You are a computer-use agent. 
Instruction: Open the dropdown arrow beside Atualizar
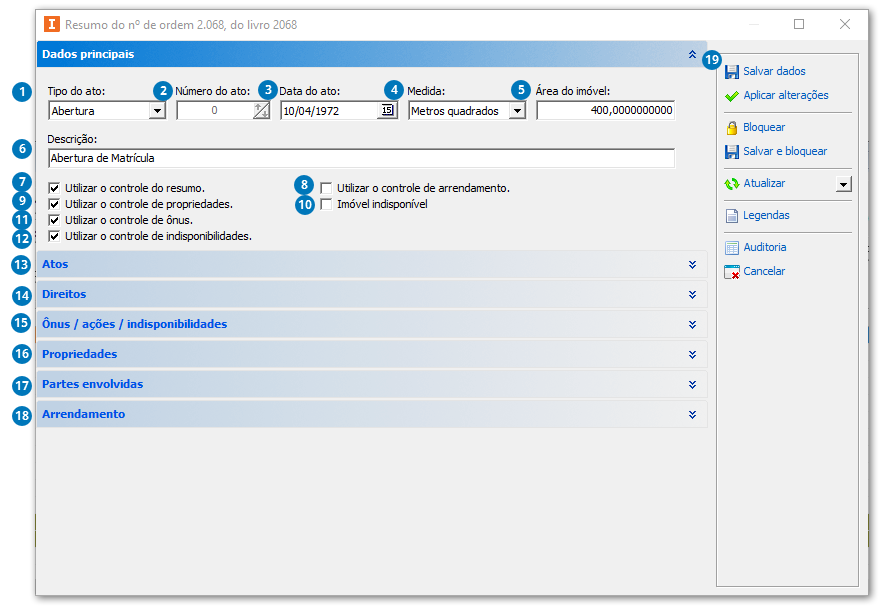click(x=843, y=184)
